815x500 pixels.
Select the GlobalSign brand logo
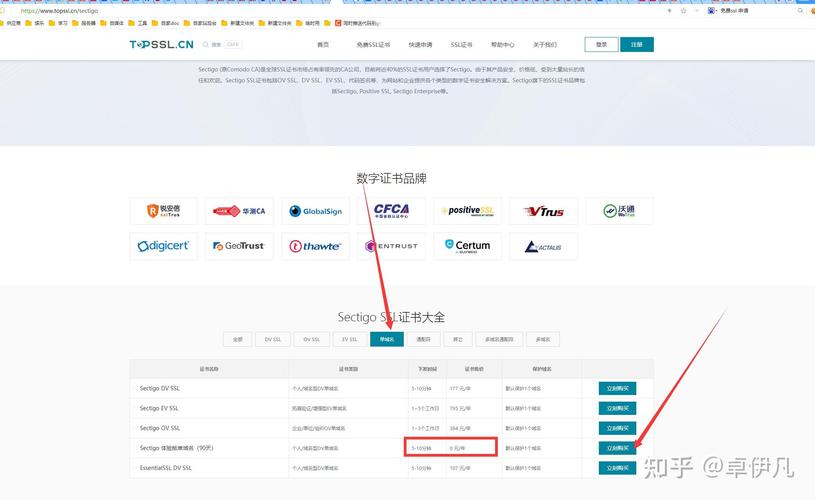(x=316, y=211)
